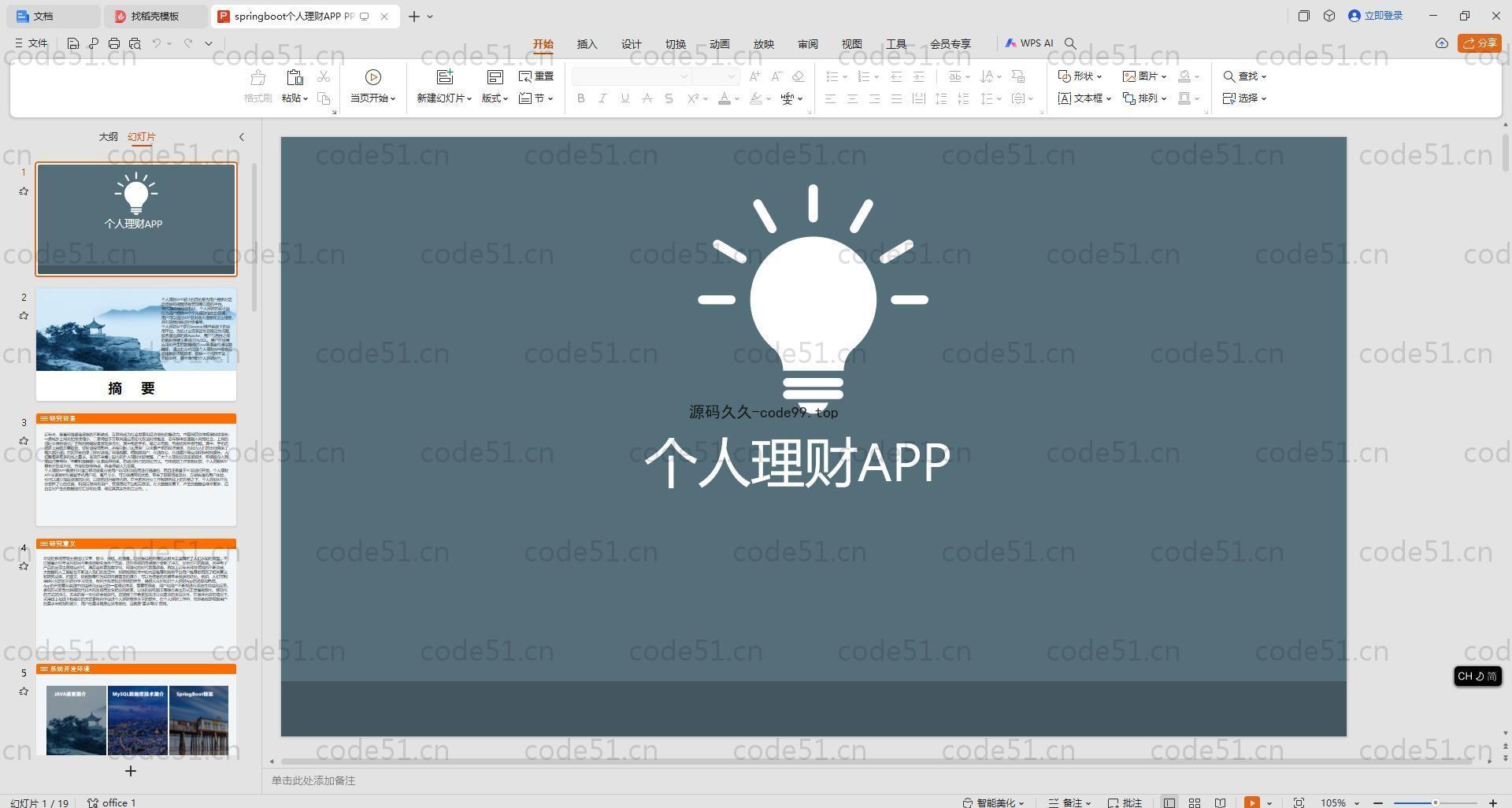Image resolution: width=1512 pixels, height=808 pixels.
Task: Toggle Italic formatting
Action: pyautogui.click(x=602, y=98)
